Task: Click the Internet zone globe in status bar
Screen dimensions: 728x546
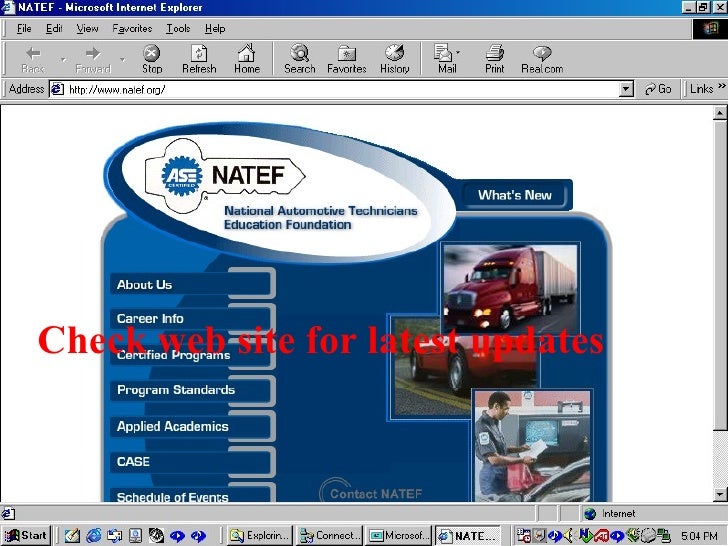Action: pos(590,514)
